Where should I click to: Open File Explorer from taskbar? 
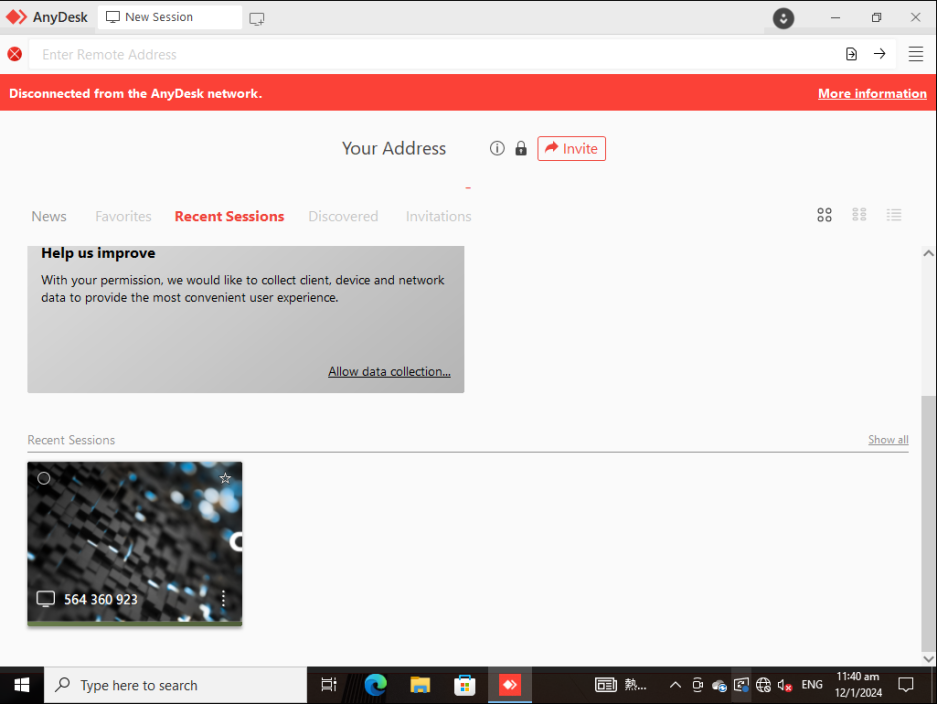(420, 685)
